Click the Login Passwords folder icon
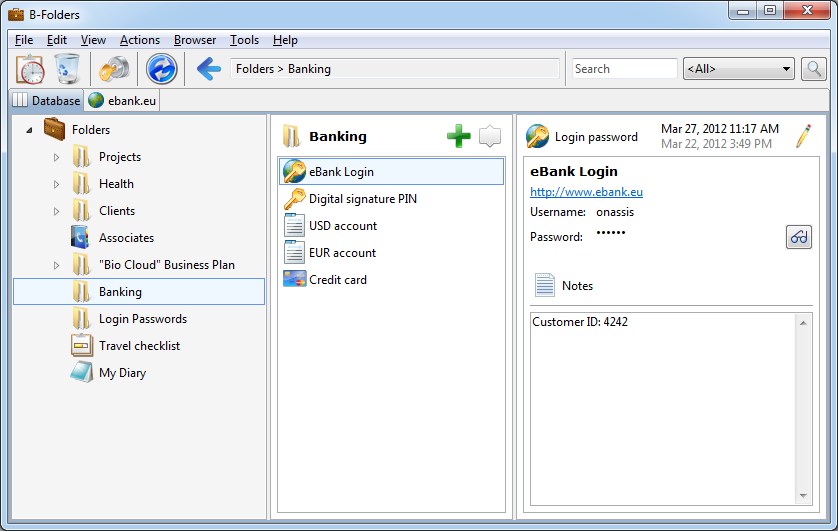This screenshot has width=838, height=531. [82, 319]
